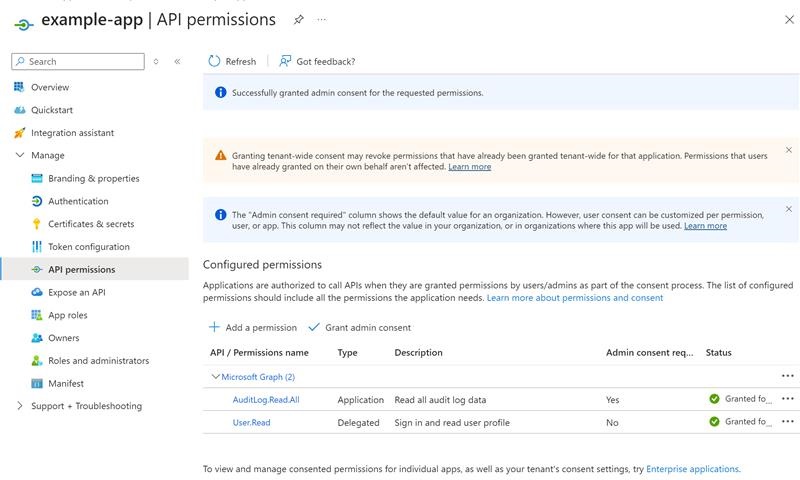
Task: Click the Refresh icon in toolbar
Action: click(214, 62)
